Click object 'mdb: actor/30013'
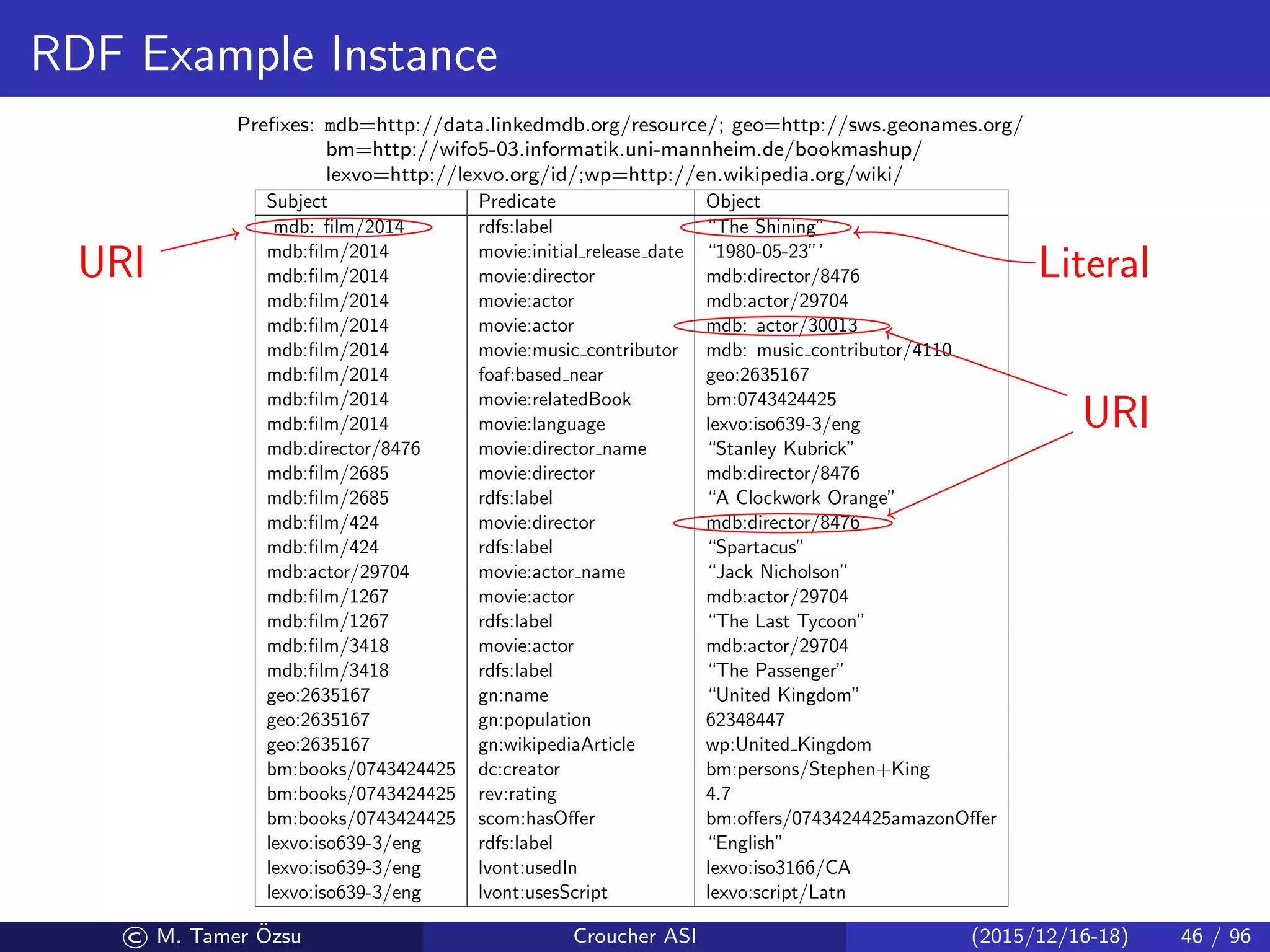The image size is (1270, 952). 781,325
